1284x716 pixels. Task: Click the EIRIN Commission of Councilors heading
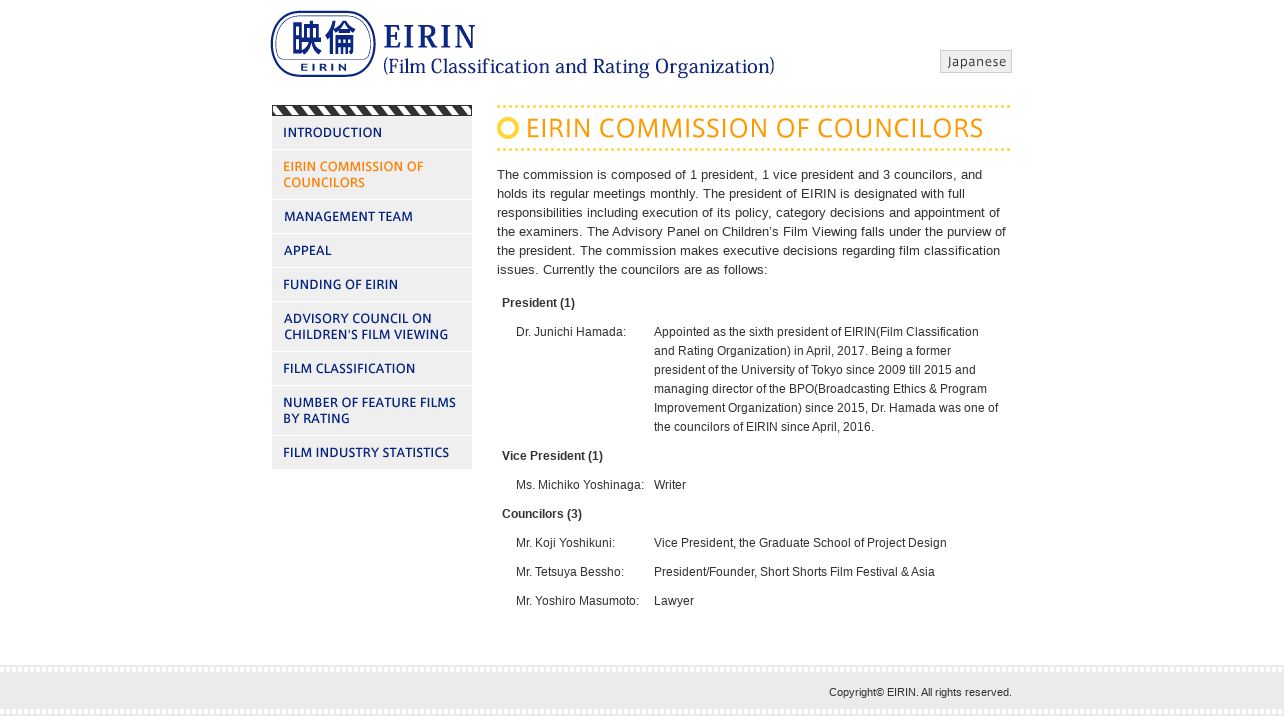pyautogui.click(x=754, y=128)
